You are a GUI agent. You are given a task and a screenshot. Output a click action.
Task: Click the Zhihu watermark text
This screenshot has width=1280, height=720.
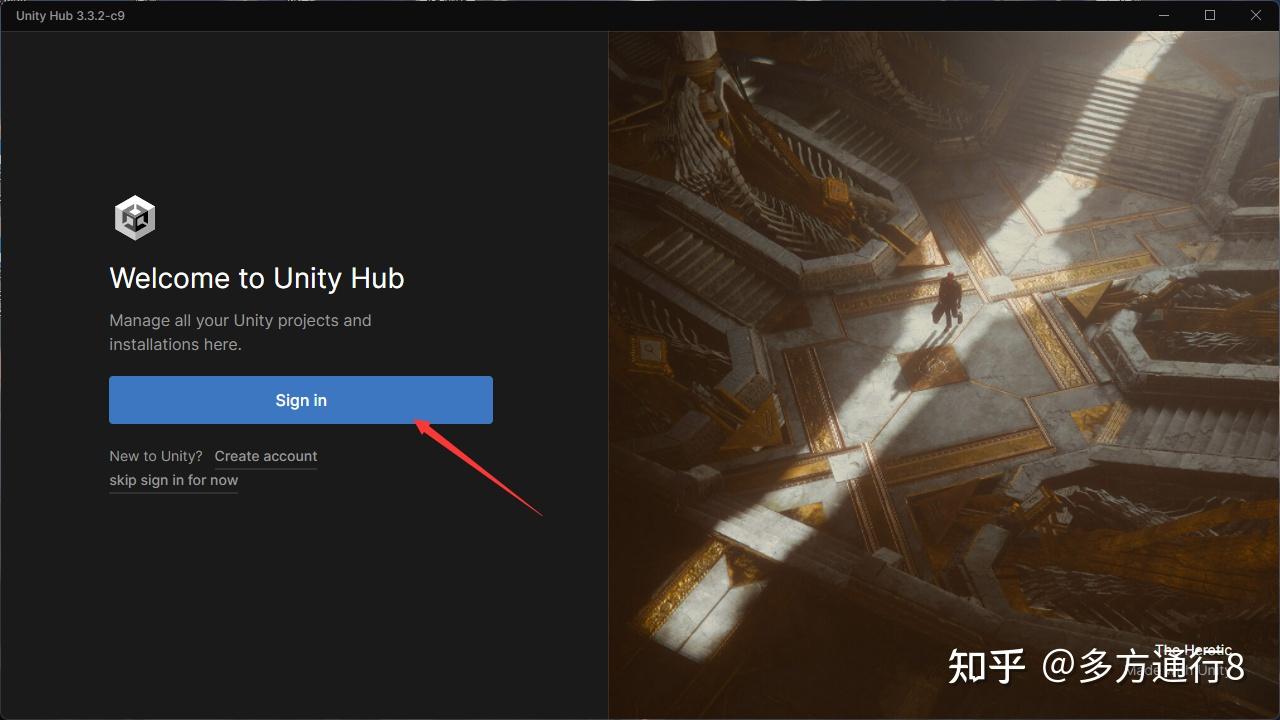click(1093, 667)
